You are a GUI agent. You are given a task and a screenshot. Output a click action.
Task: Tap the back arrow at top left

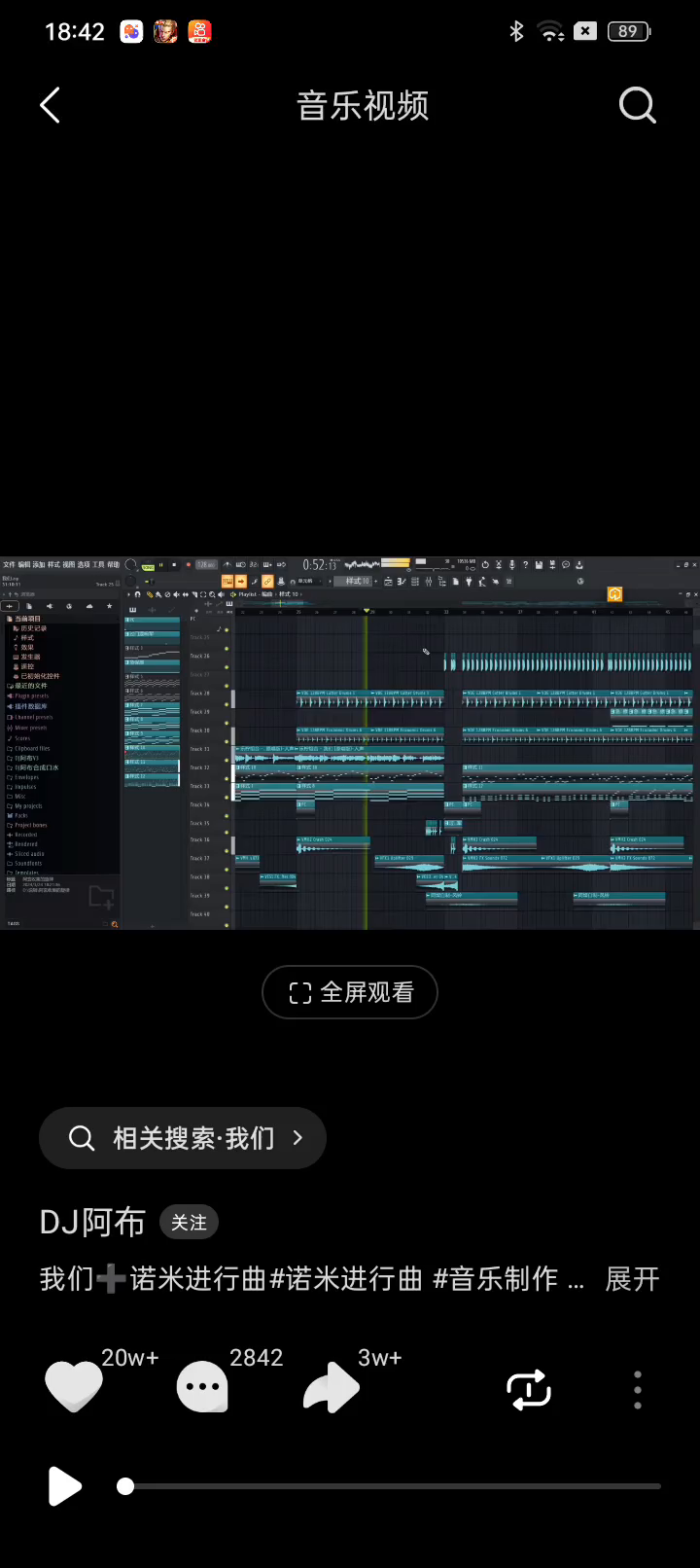[x=51, y=105]
